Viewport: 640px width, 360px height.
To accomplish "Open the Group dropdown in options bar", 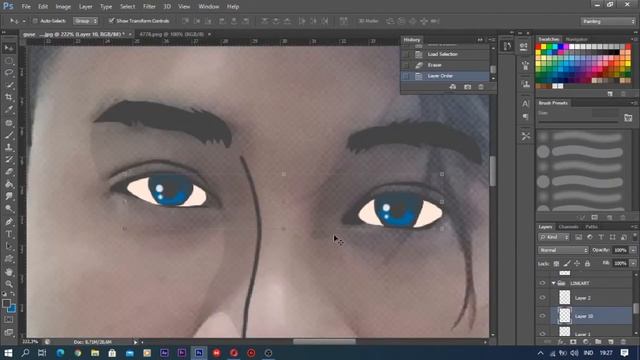I will 85,21.
